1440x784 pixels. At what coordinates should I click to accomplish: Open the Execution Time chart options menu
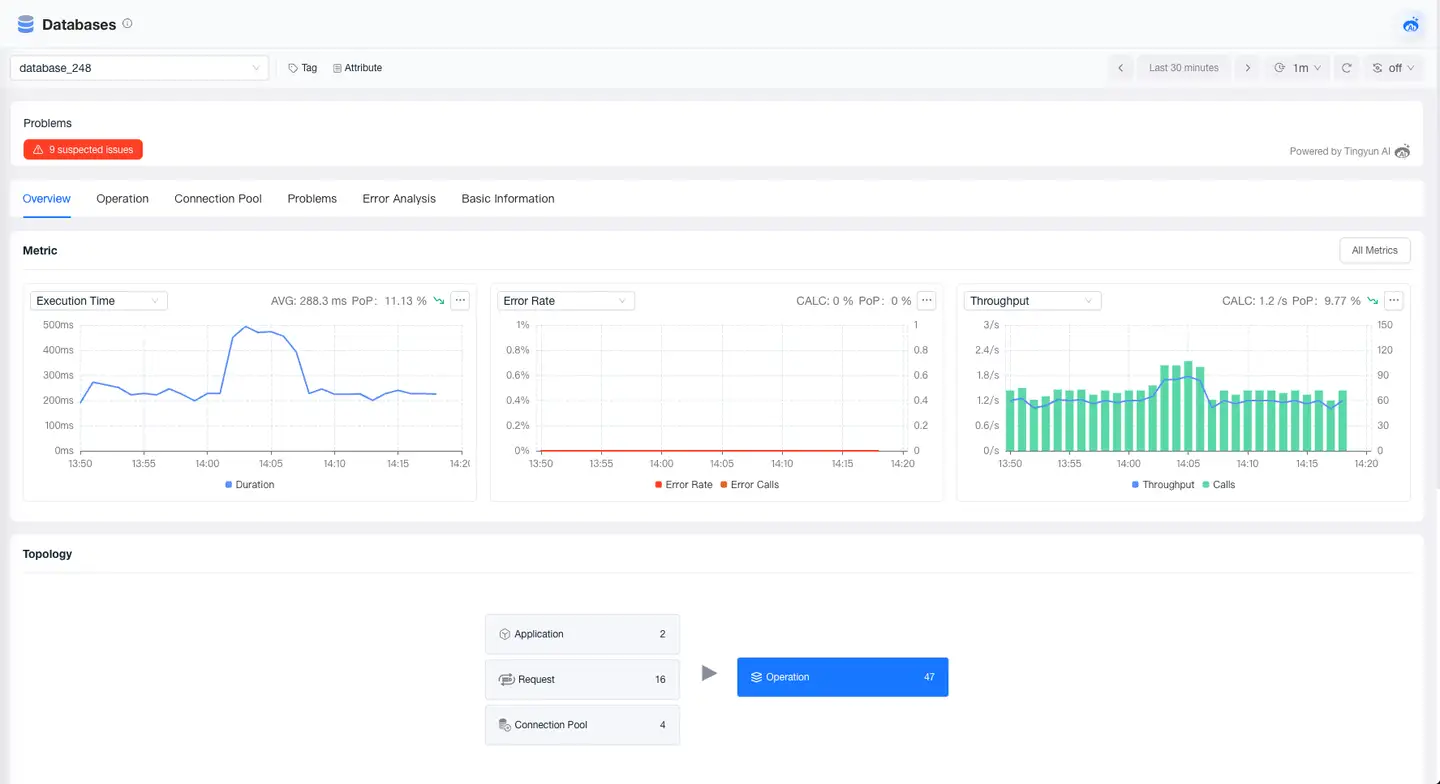[460, 300]
